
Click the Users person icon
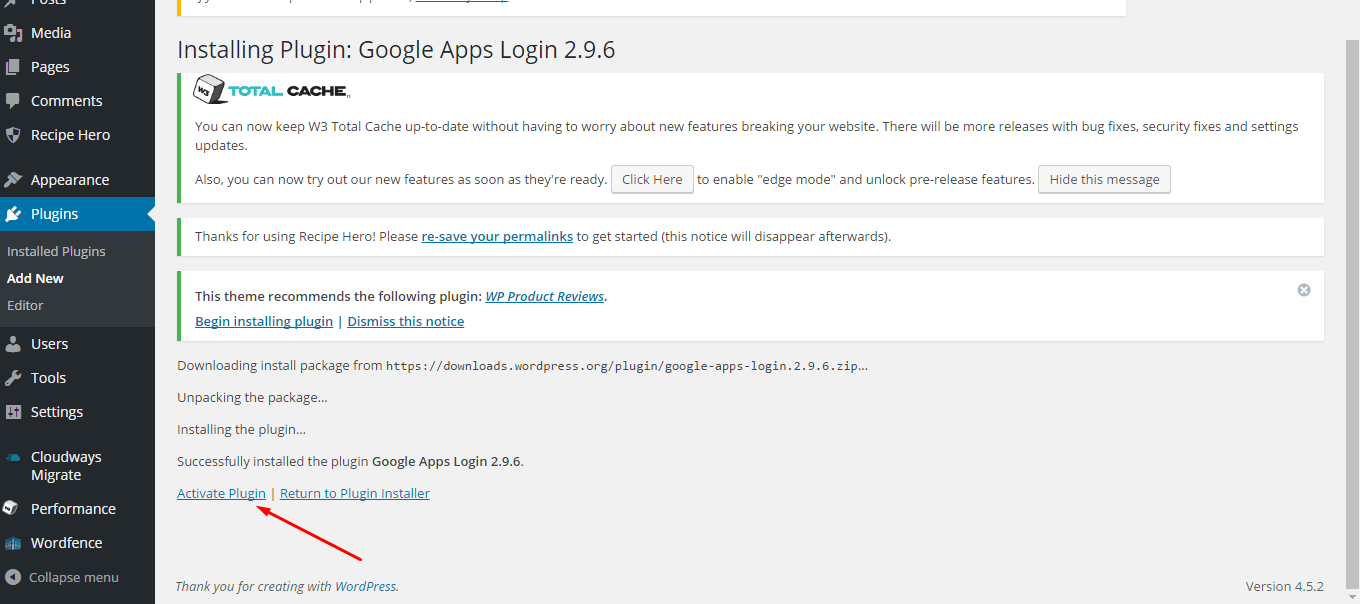pyautogui.click(x=13, y=344)
